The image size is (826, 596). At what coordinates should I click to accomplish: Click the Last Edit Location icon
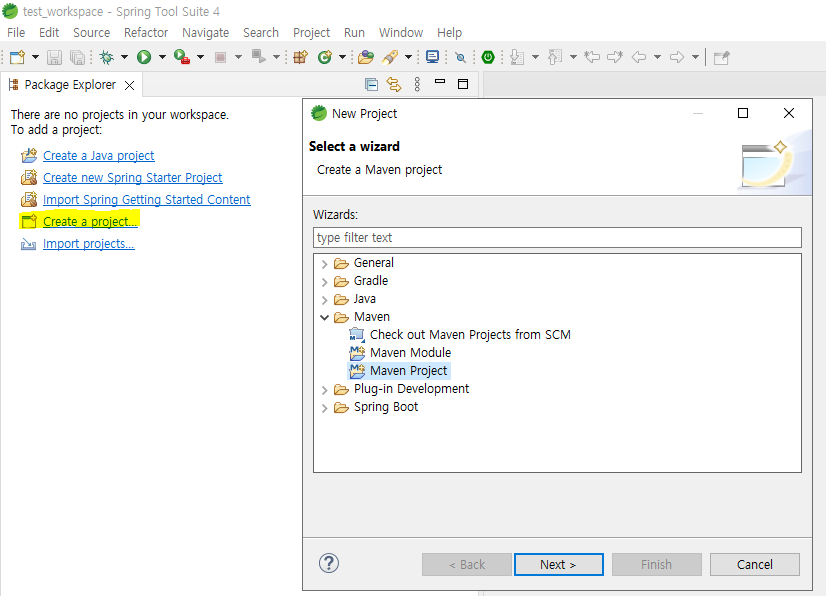[592, 57]
